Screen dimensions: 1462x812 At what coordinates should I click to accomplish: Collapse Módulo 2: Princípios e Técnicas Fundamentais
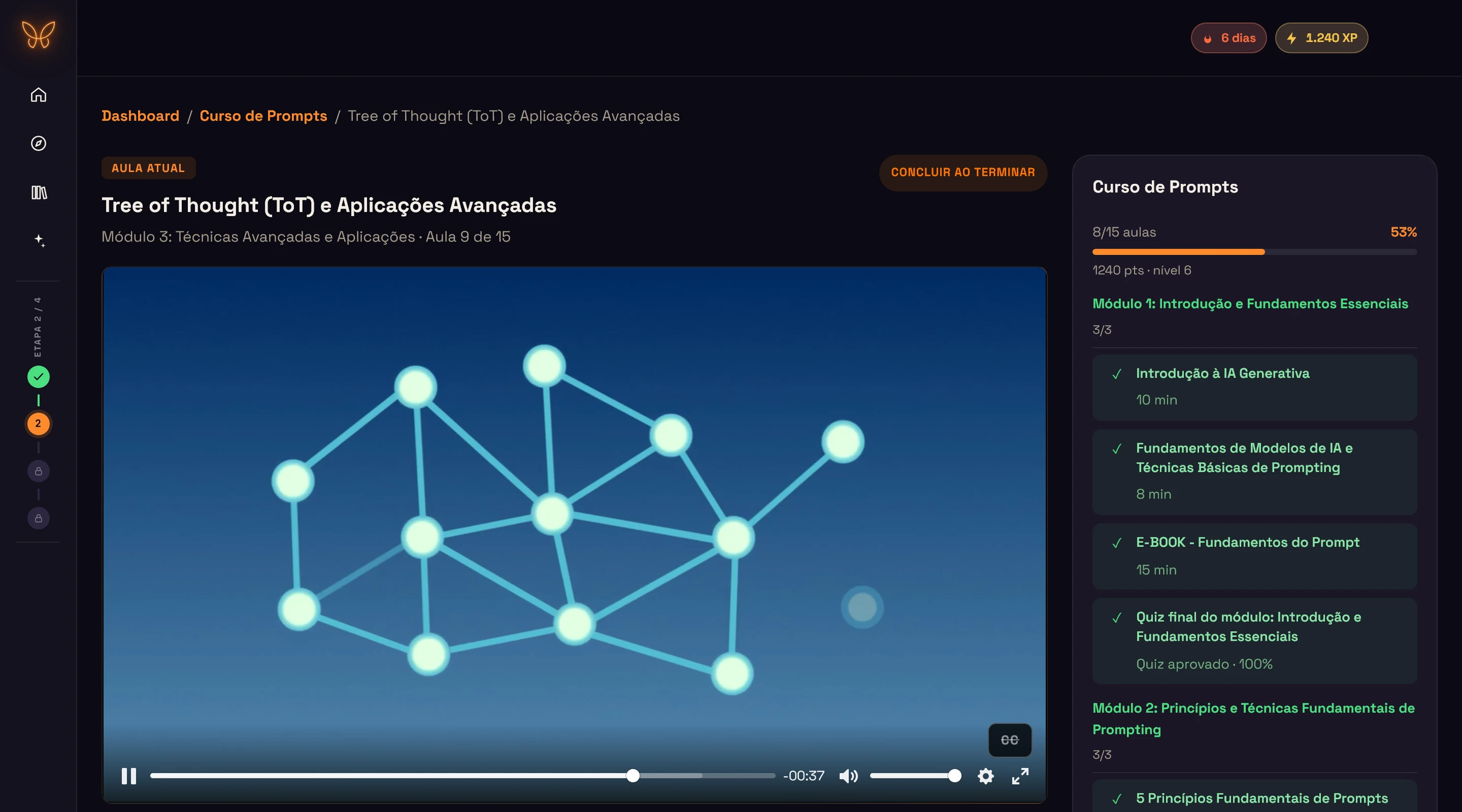1254,719
